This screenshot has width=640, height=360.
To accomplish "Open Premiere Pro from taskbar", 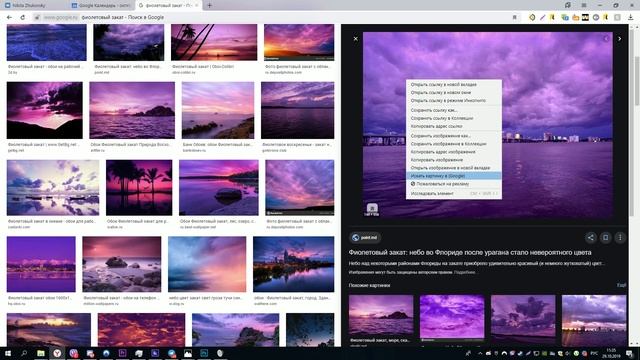I will [122, 353].
